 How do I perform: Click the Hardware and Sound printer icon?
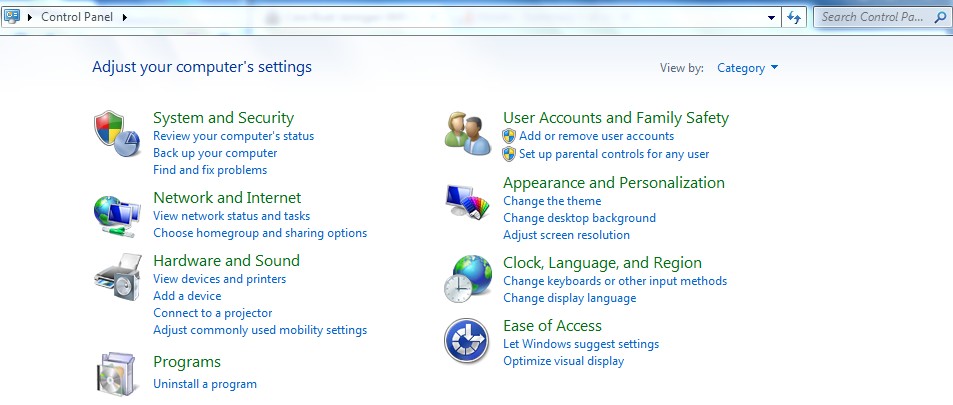[x=118, y=277]
